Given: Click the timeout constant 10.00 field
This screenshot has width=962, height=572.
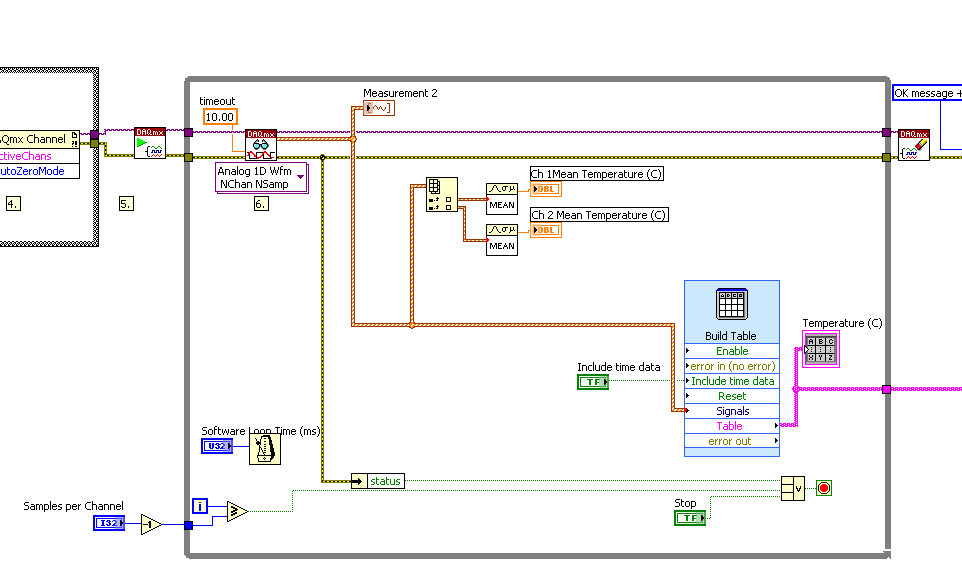Looking at the screenshot, I should coord(219,117).
